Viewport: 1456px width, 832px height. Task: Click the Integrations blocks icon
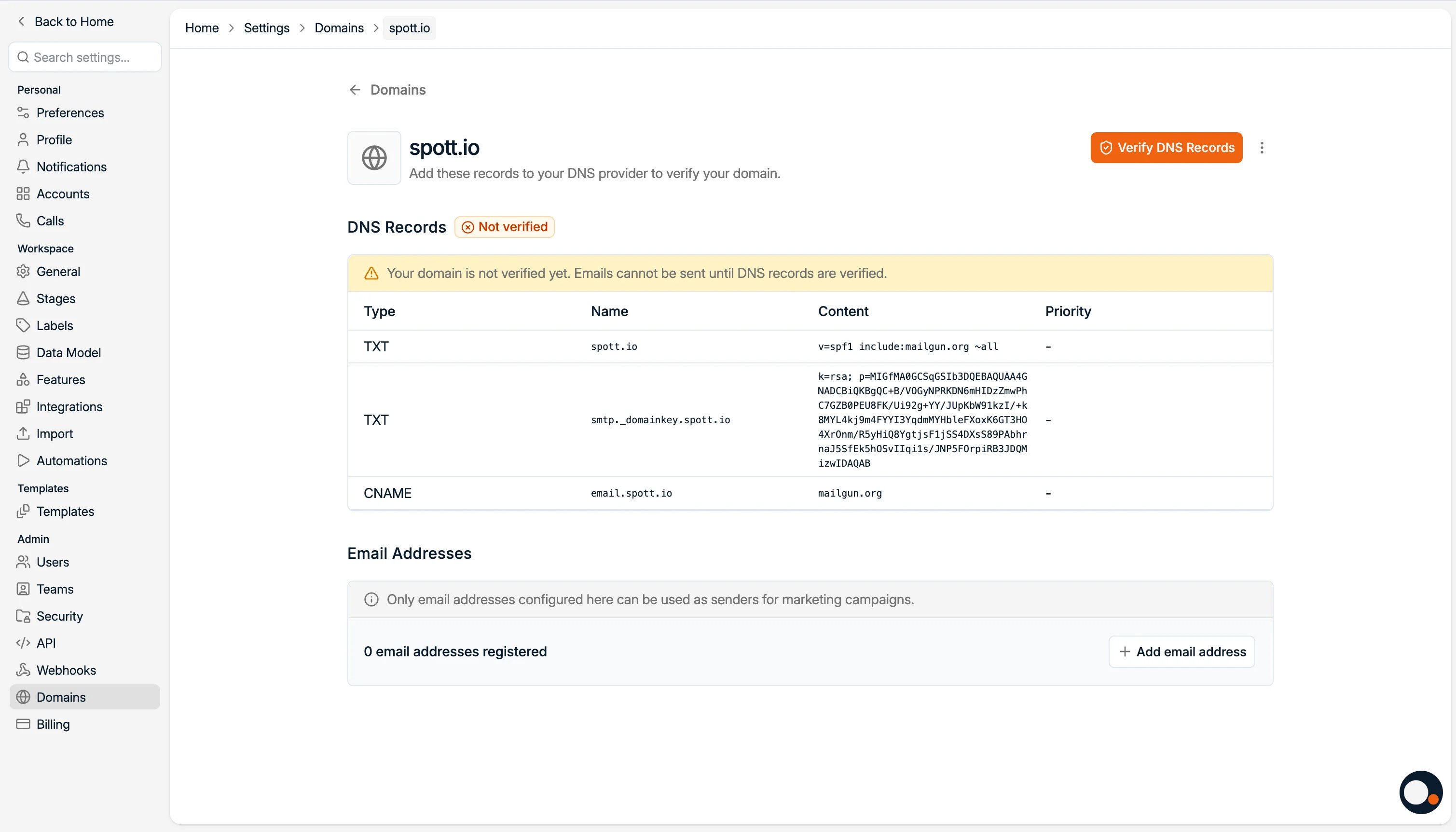23,406
